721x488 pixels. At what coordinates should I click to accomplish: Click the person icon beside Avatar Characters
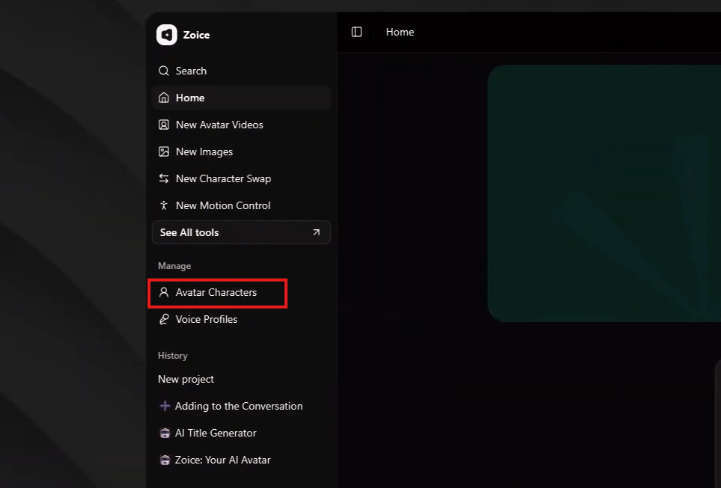pyautogui.click(x=164, y=292)
